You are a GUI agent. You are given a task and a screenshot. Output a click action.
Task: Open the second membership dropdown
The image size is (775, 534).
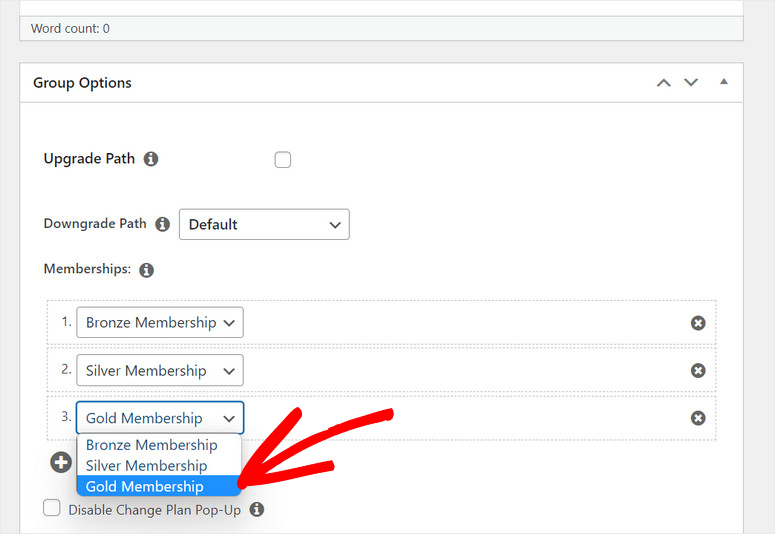point(160,371)
